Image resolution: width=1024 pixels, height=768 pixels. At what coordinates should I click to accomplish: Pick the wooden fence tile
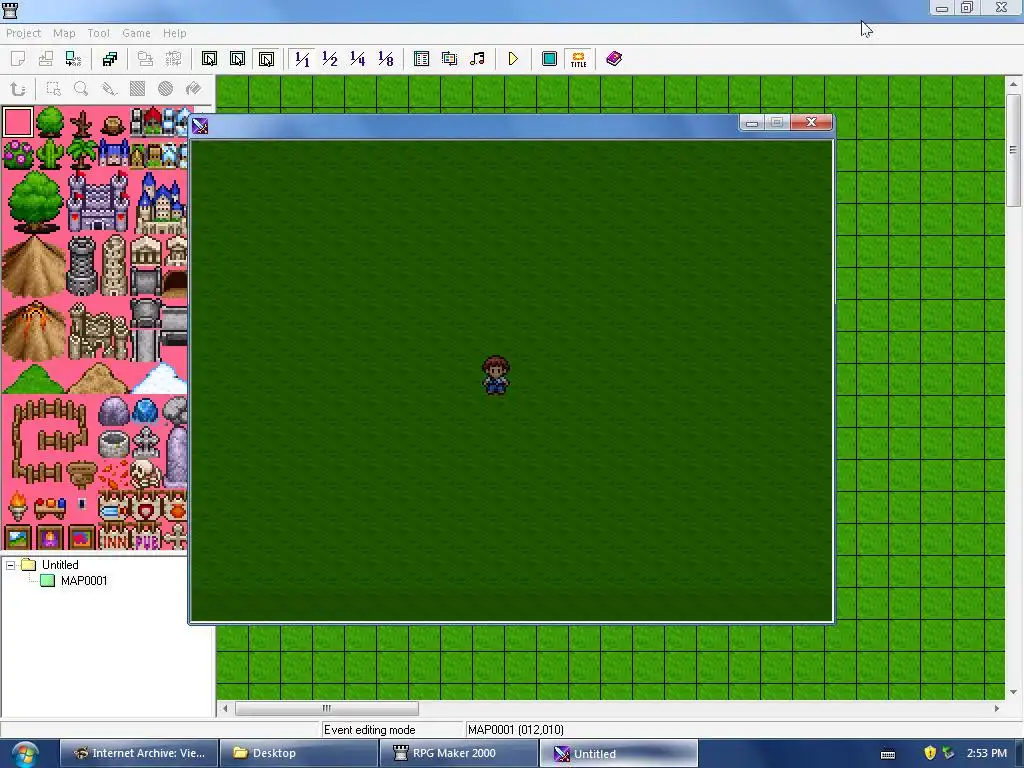(x=49, y=441)
